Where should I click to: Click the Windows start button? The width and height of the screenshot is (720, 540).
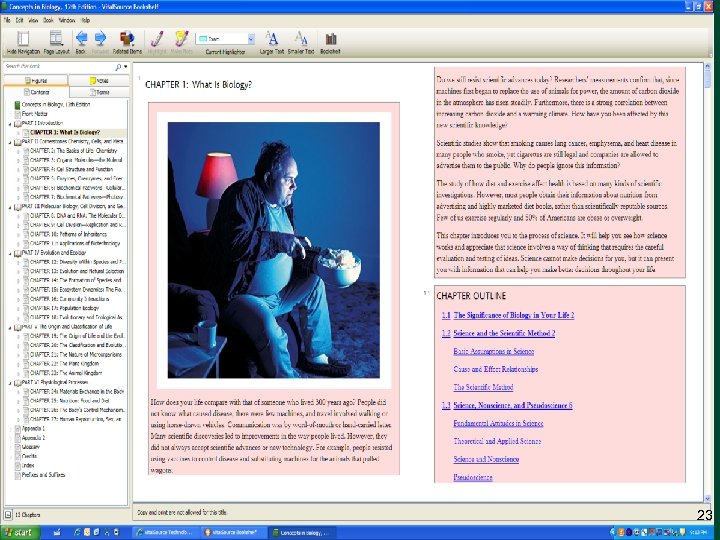click(x=20, y=533)
